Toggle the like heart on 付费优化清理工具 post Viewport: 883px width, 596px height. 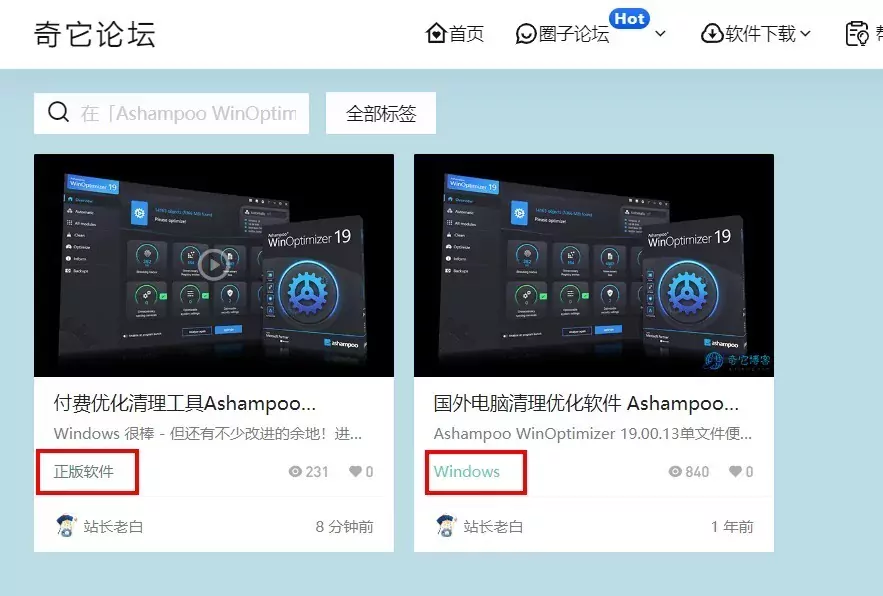(355, 471)
